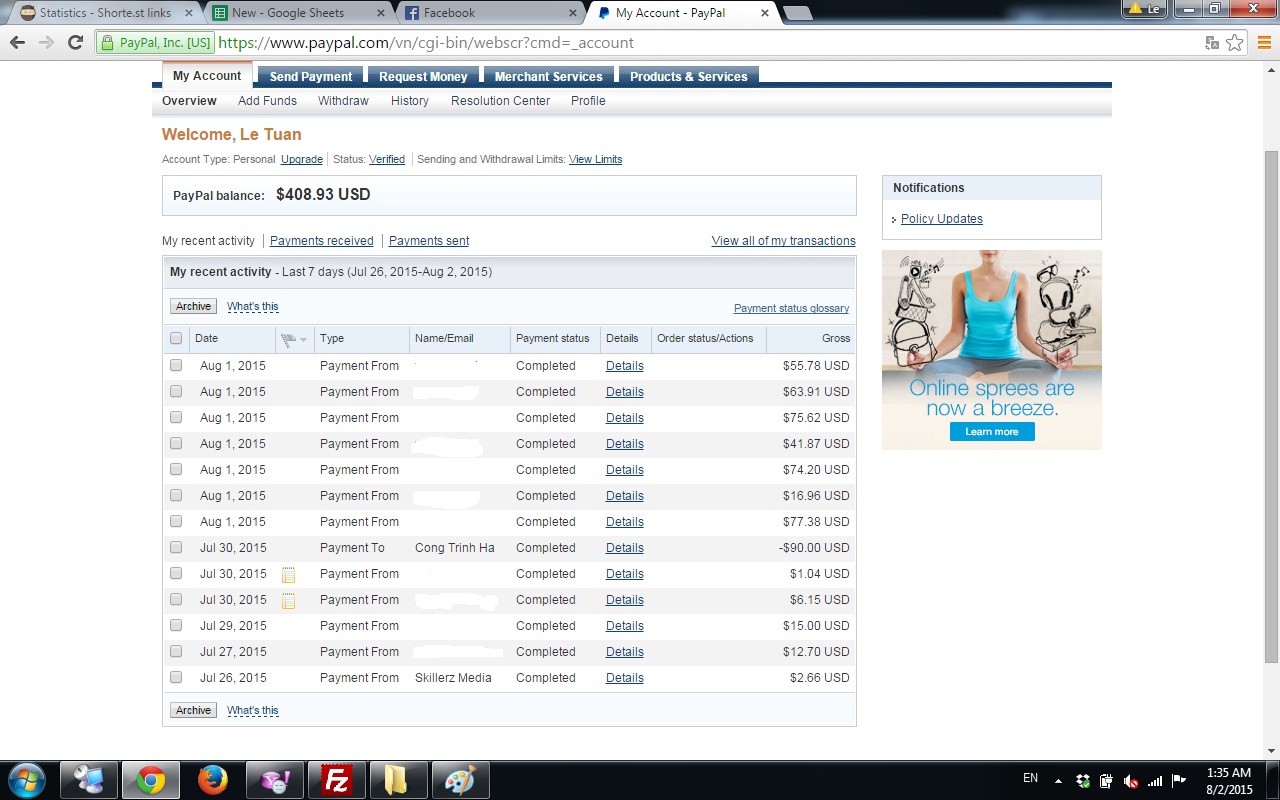Click the note icon on the $1.04 payment row

point(289,574)
